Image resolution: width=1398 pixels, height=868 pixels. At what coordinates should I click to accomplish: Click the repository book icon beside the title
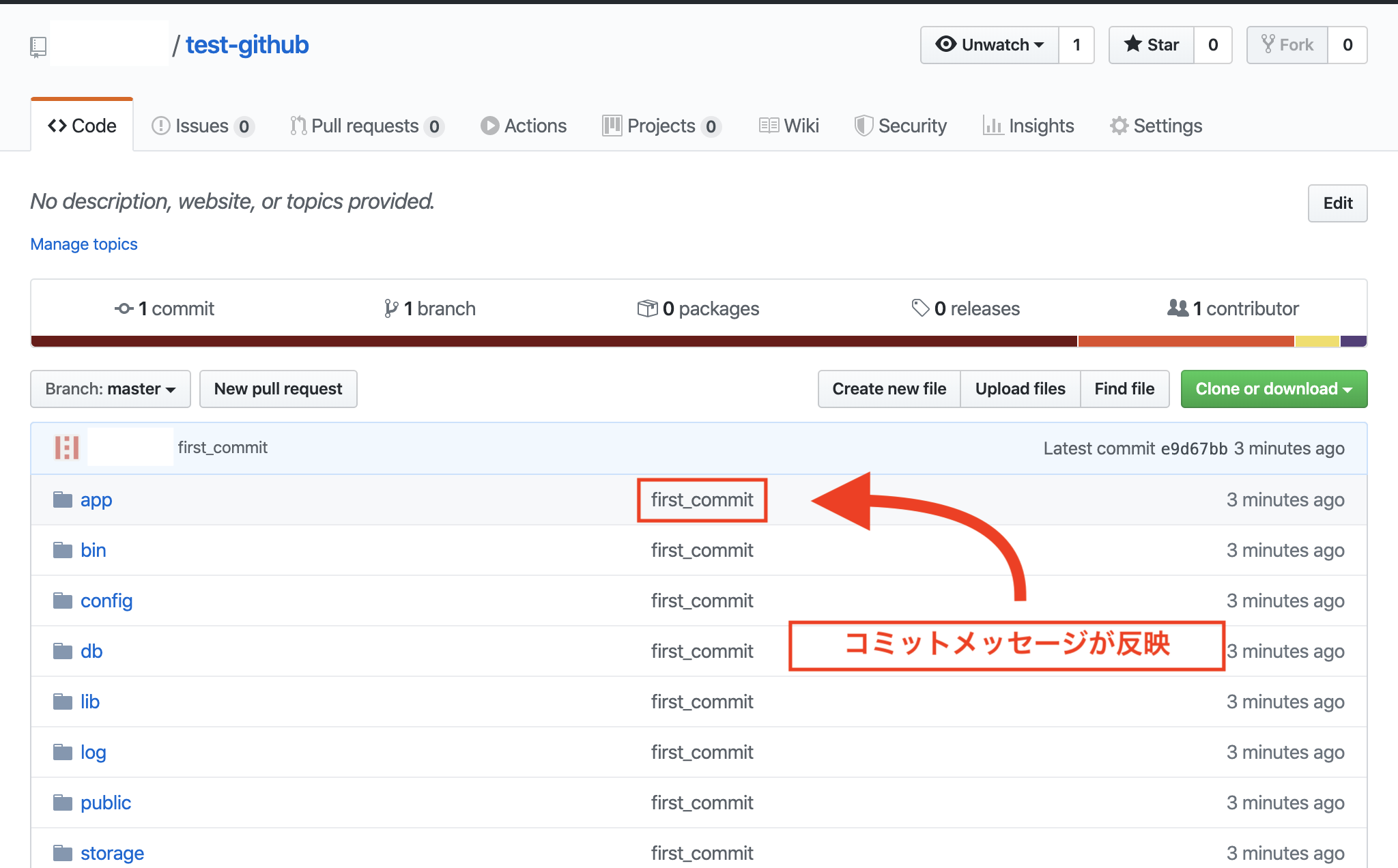pos(38,46)
